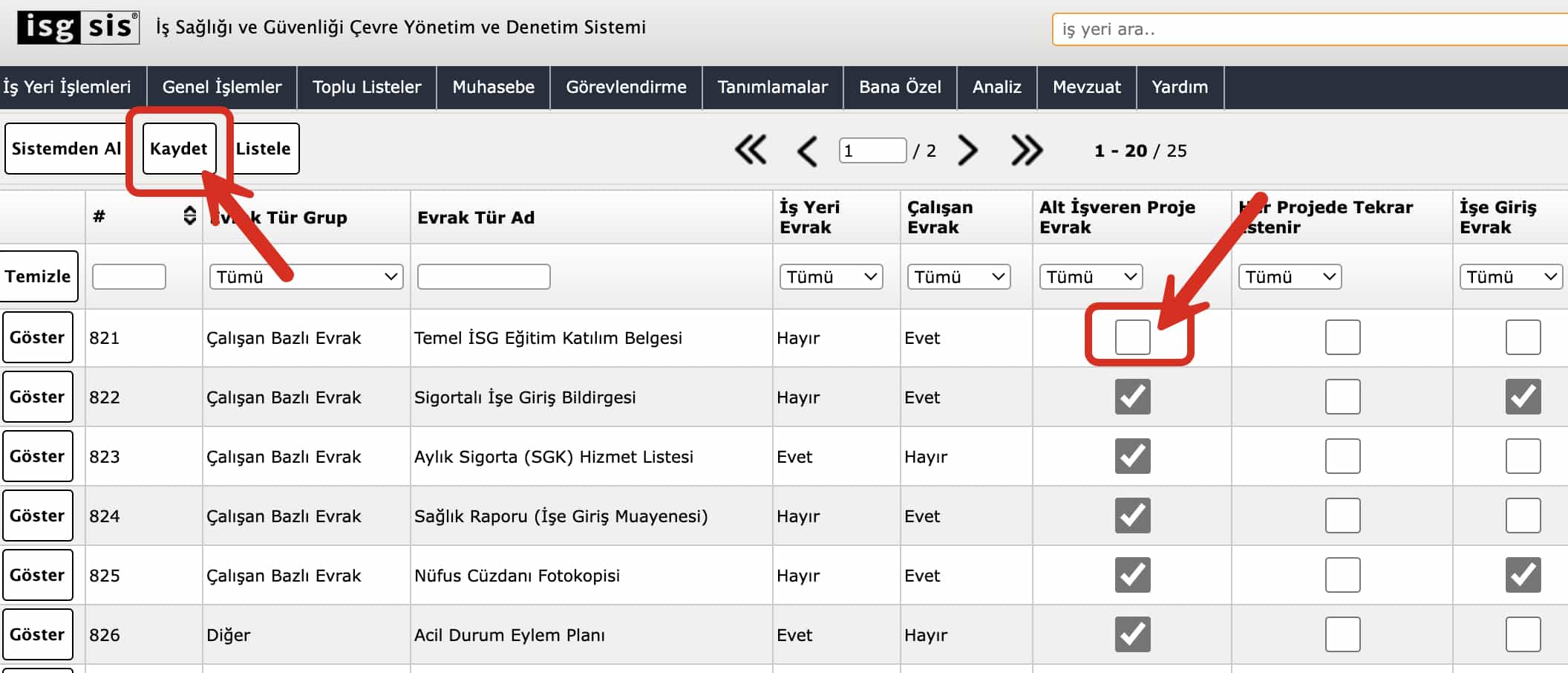Screen dimensions: 1568x673
Task: Click the previous page arrow
Action: [x=807, y=151]
